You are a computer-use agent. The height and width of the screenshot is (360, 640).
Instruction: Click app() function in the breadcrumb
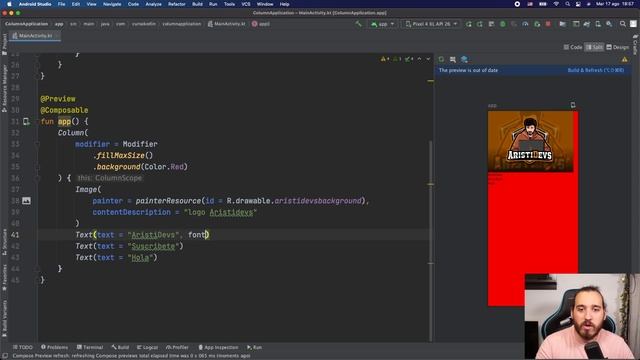click(261, 24)
